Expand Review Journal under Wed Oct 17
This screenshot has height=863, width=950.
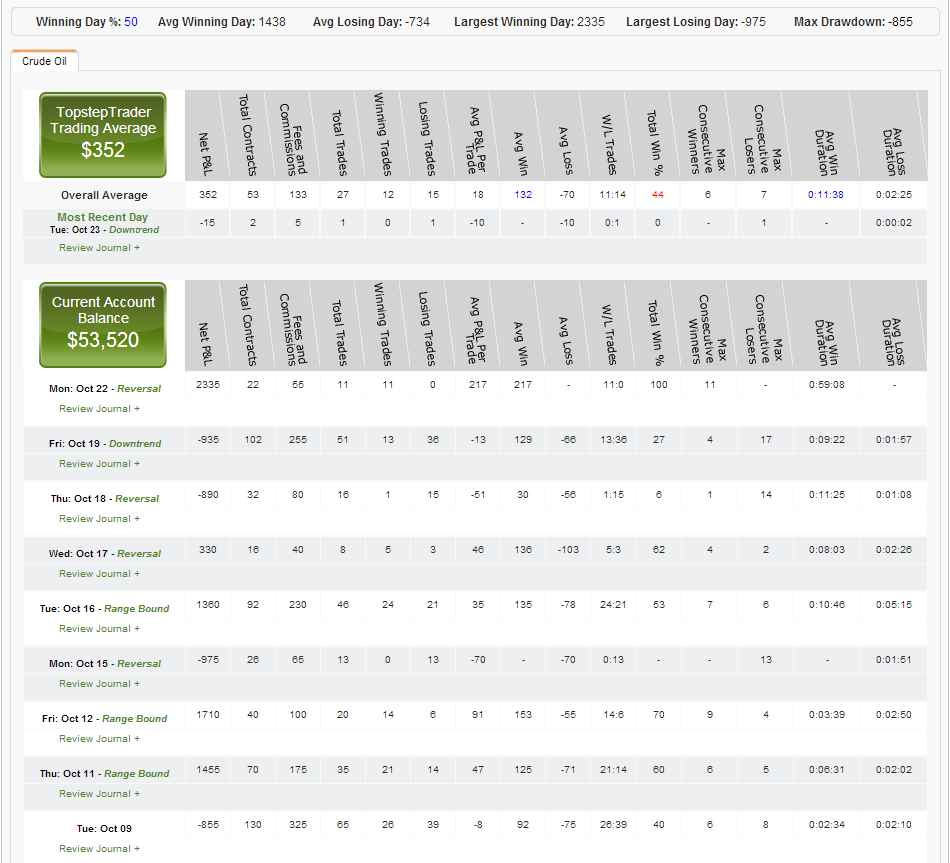[x=99, y=574]
